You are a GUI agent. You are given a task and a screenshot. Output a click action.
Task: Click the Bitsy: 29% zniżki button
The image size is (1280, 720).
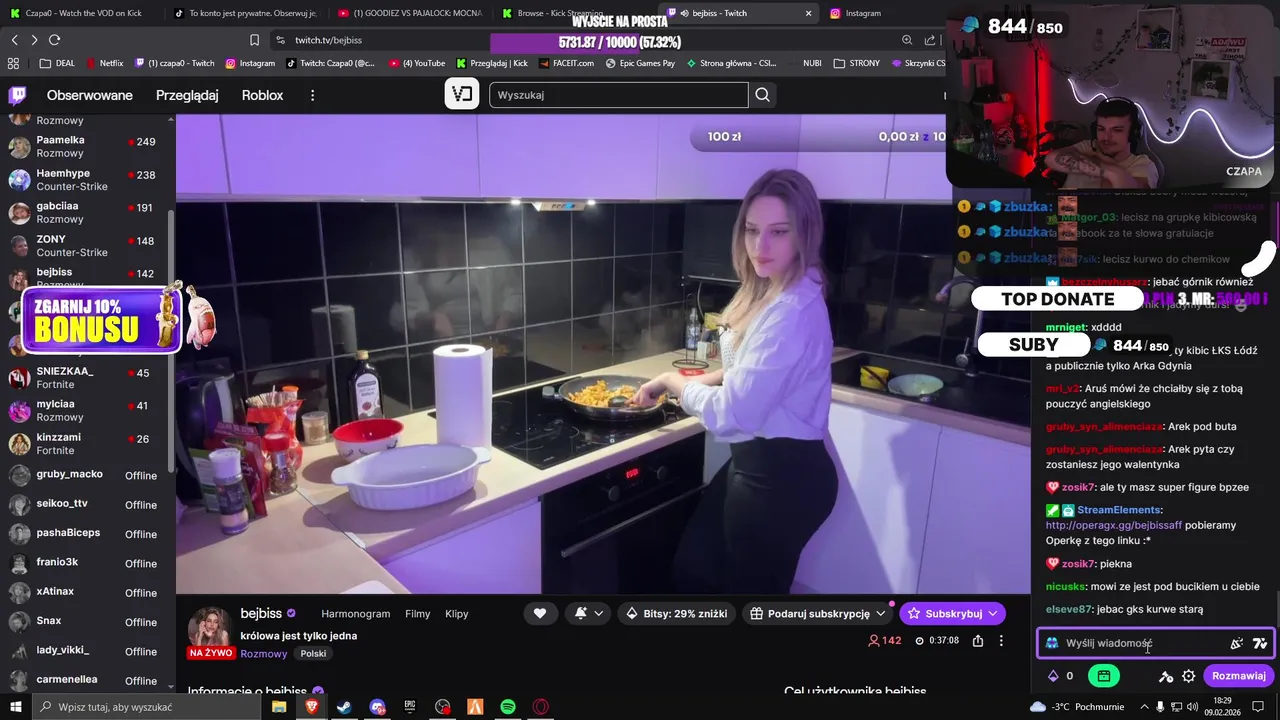(677, 613)
